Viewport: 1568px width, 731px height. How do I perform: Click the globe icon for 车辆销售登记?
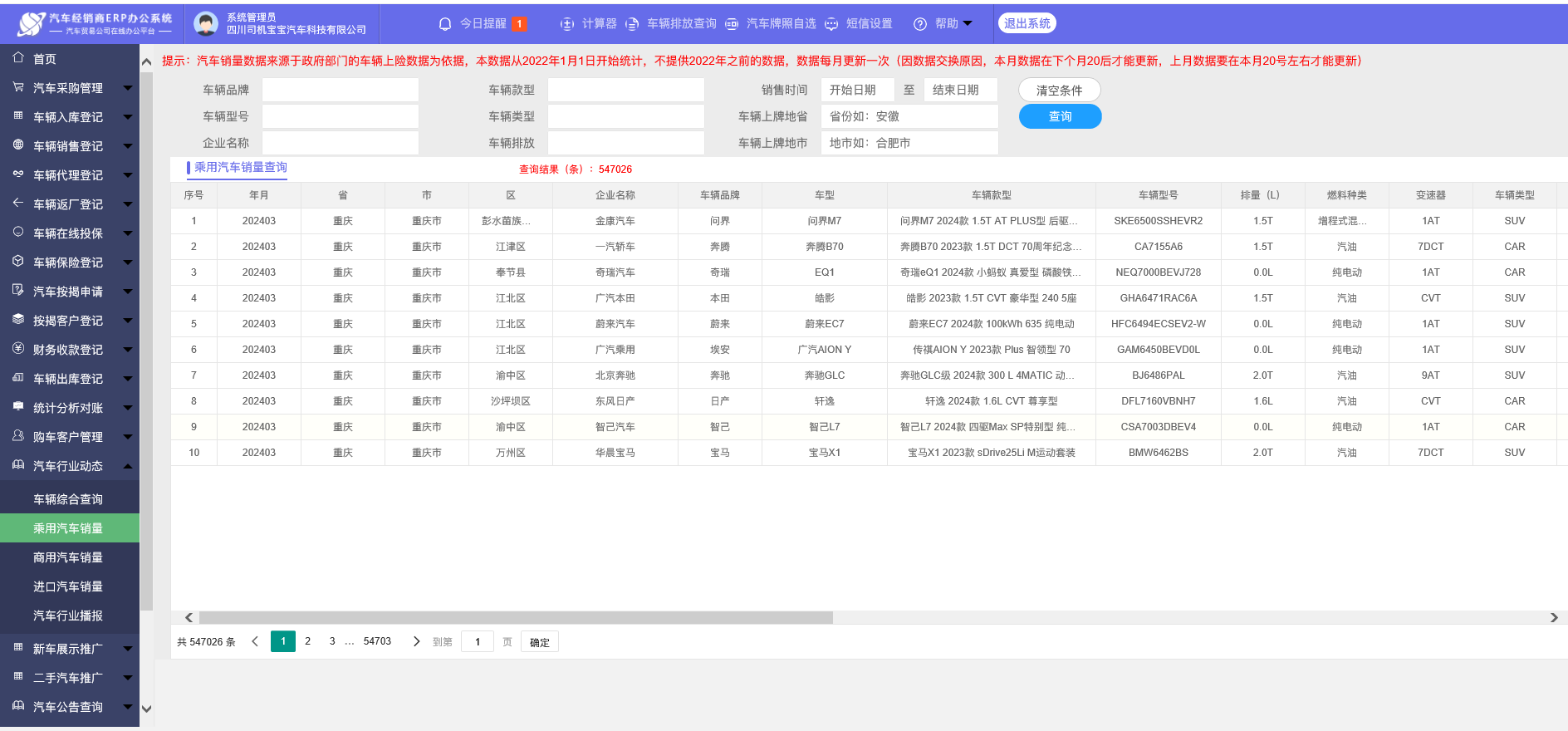tap(18, 145)
